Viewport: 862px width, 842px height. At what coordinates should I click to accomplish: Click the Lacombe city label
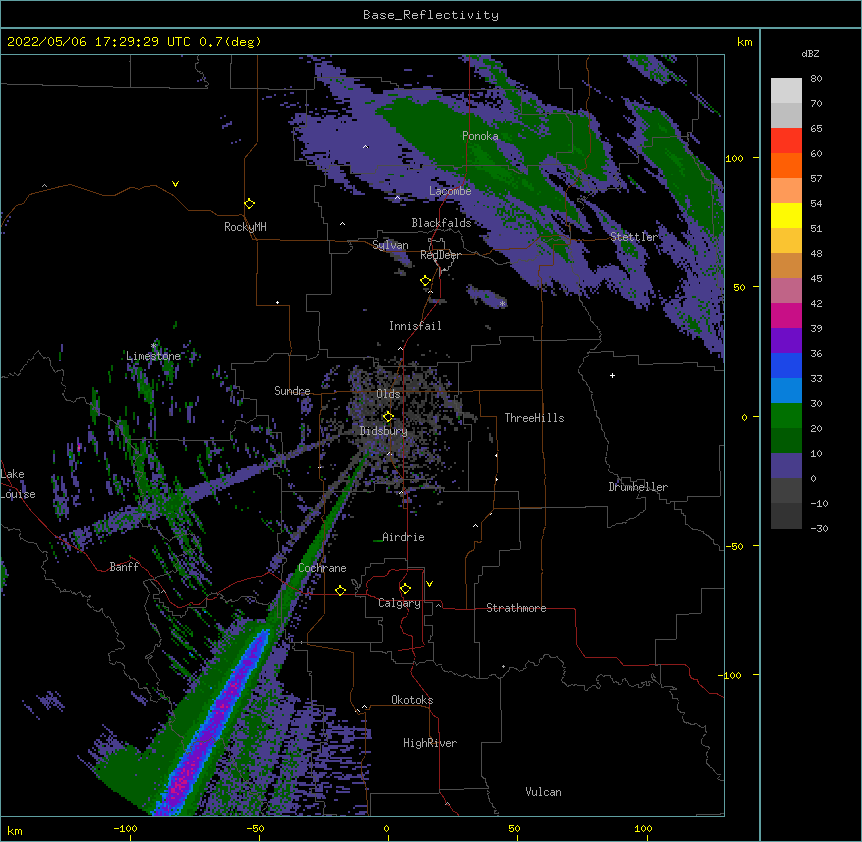click(450, 191)
